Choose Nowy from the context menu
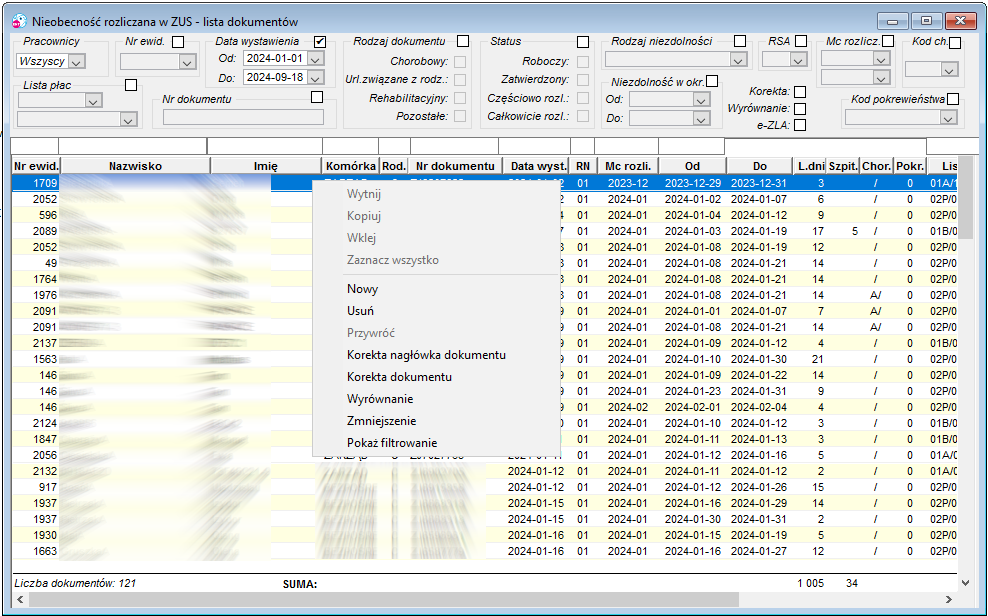Viewport: 988px width, 616px height. pyautogui.click(x=362, y=289)
